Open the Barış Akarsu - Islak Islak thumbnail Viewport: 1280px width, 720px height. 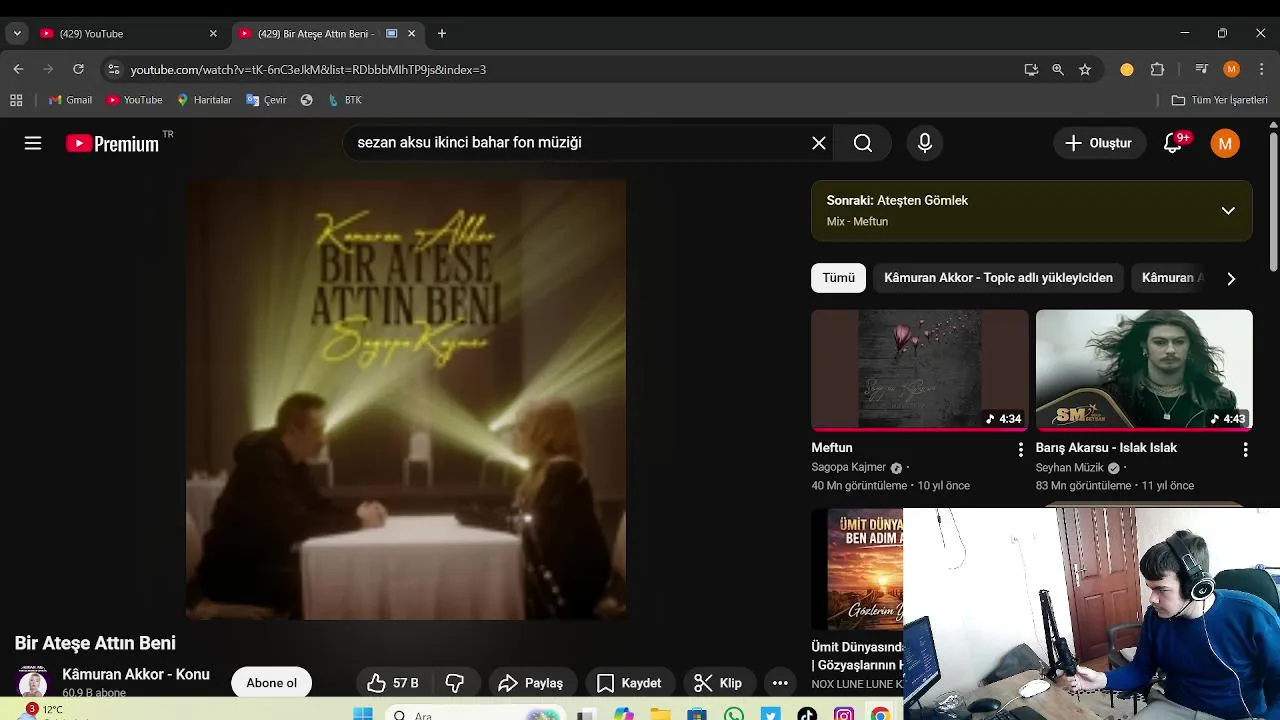pos(1144,369)
